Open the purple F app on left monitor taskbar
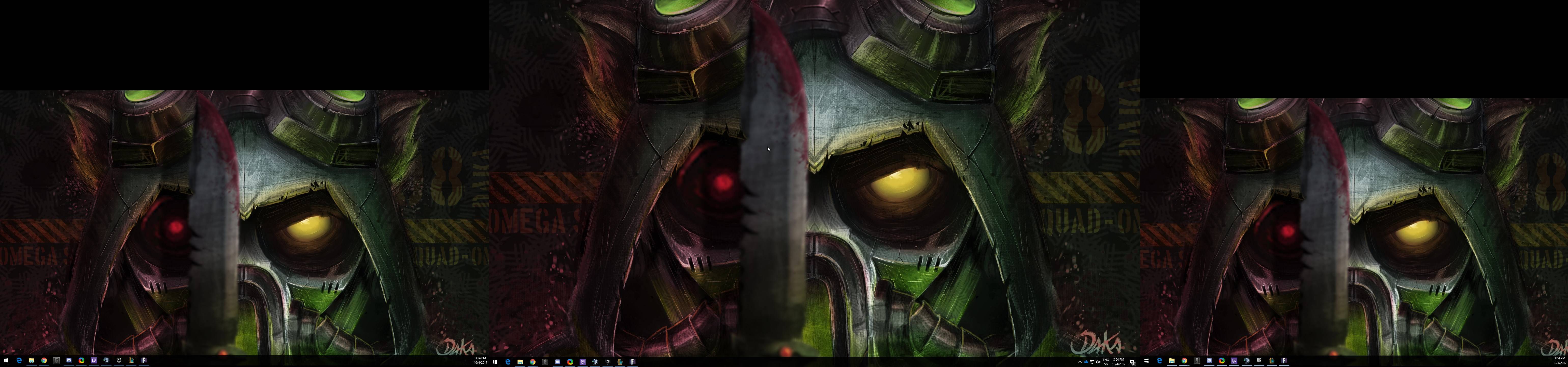1568x367 pixels. tap(144, 360)
